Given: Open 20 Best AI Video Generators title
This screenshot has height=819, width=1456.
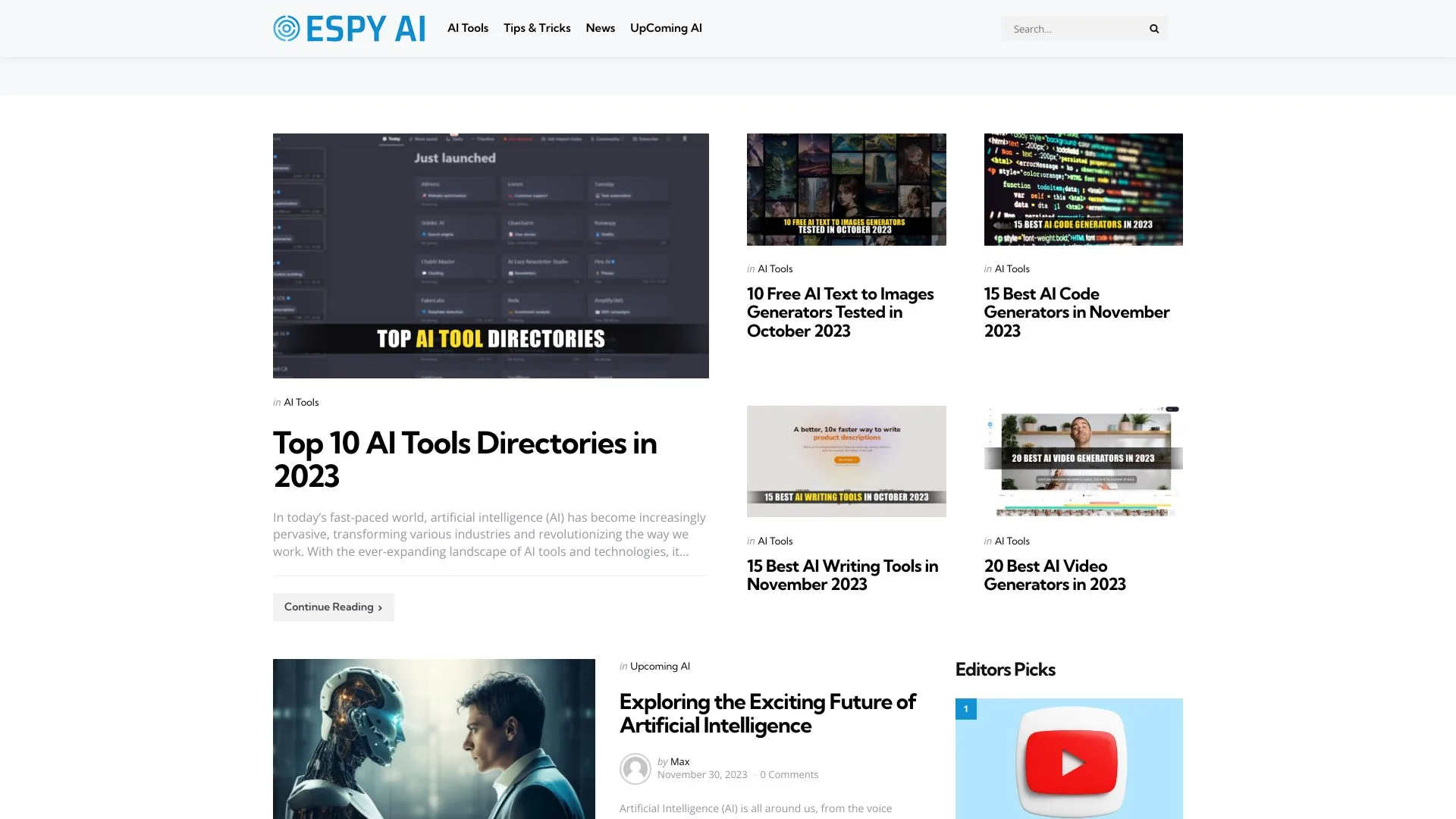Looking at the screenshot, I should 1055,575.
